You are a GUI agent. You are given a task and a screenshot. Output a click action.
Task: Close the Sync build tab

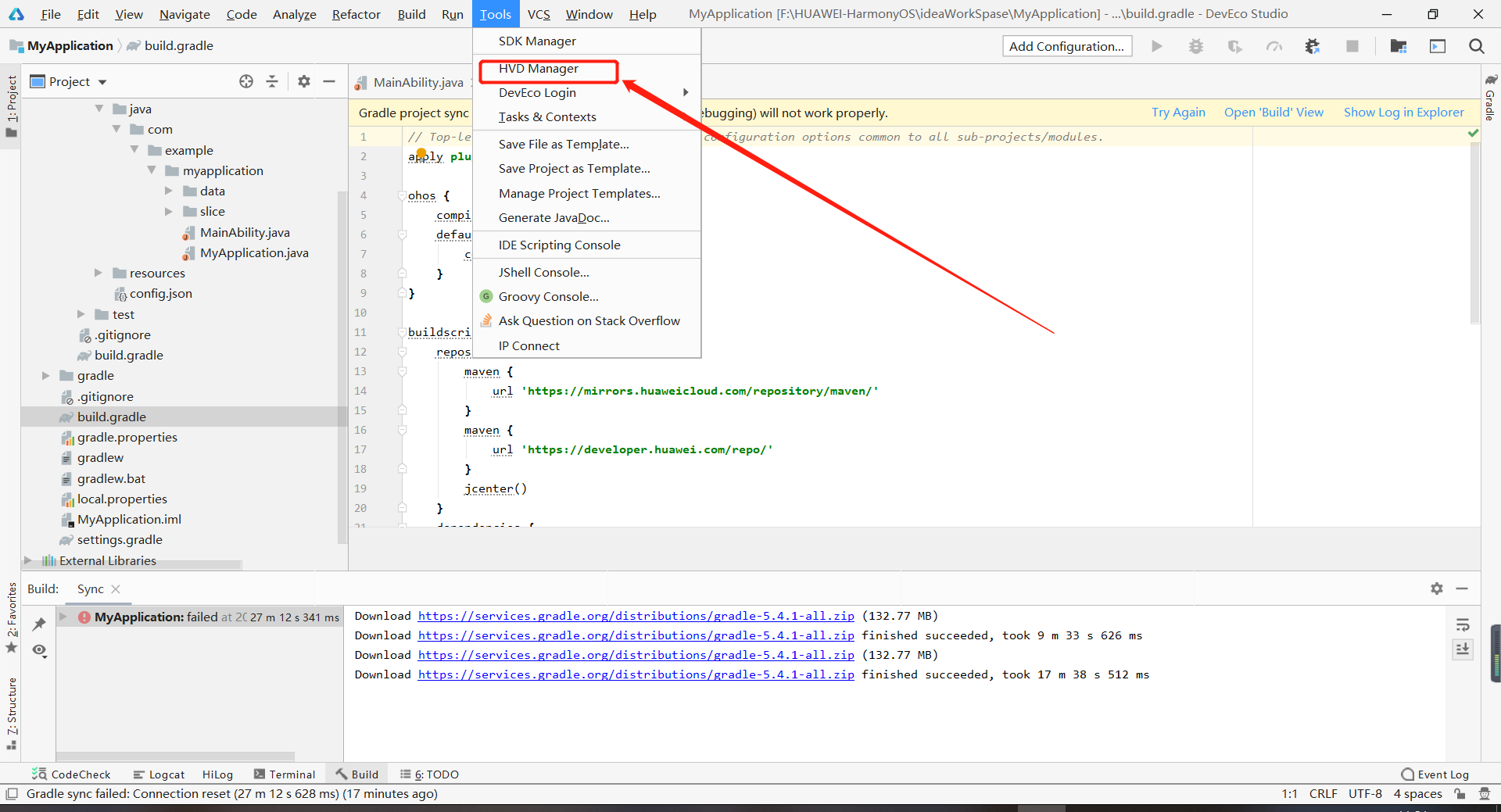[116, 588]
